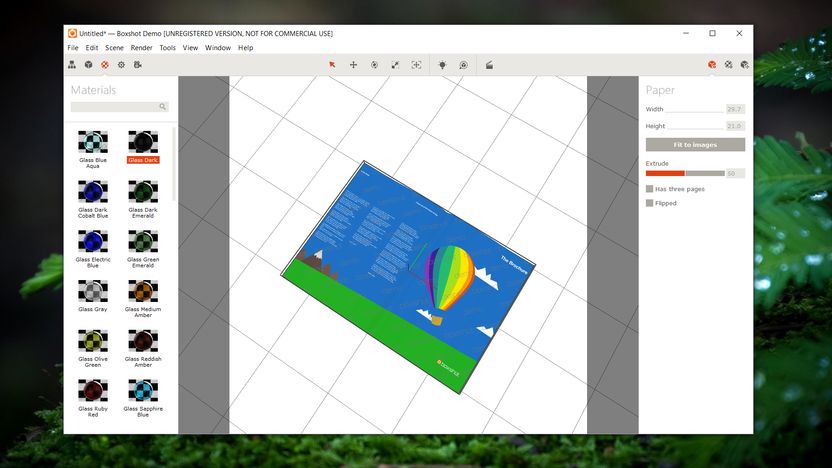Click the preview render magnifier icon
The height and width of the screenshot is (468, 832).
(x=463, y=65)
